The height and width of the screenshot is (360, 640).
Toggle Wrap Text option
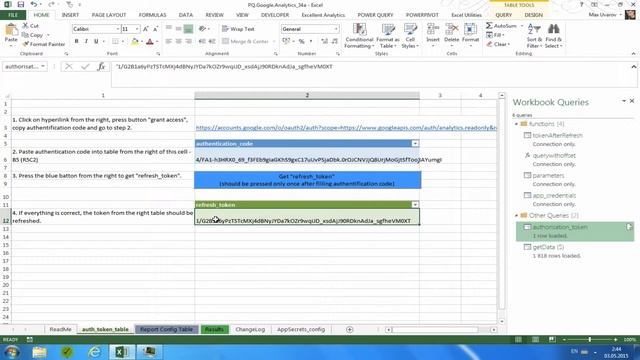click(238, 29)
